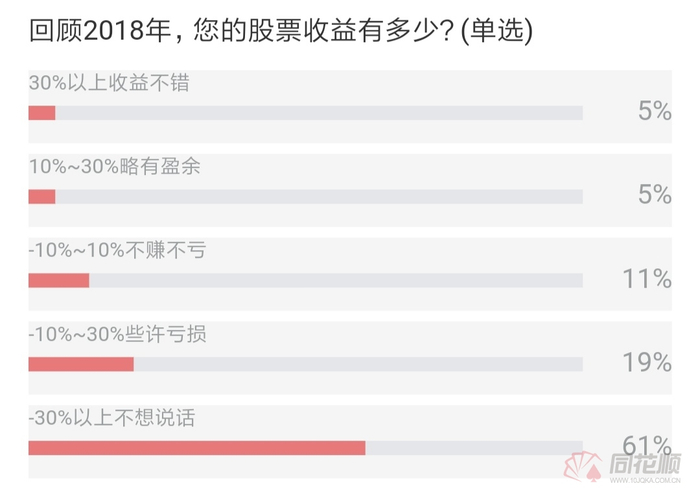This screenshot has height=501, width=700.
Task: Click the 61% result value
Action: coord(647,445)
